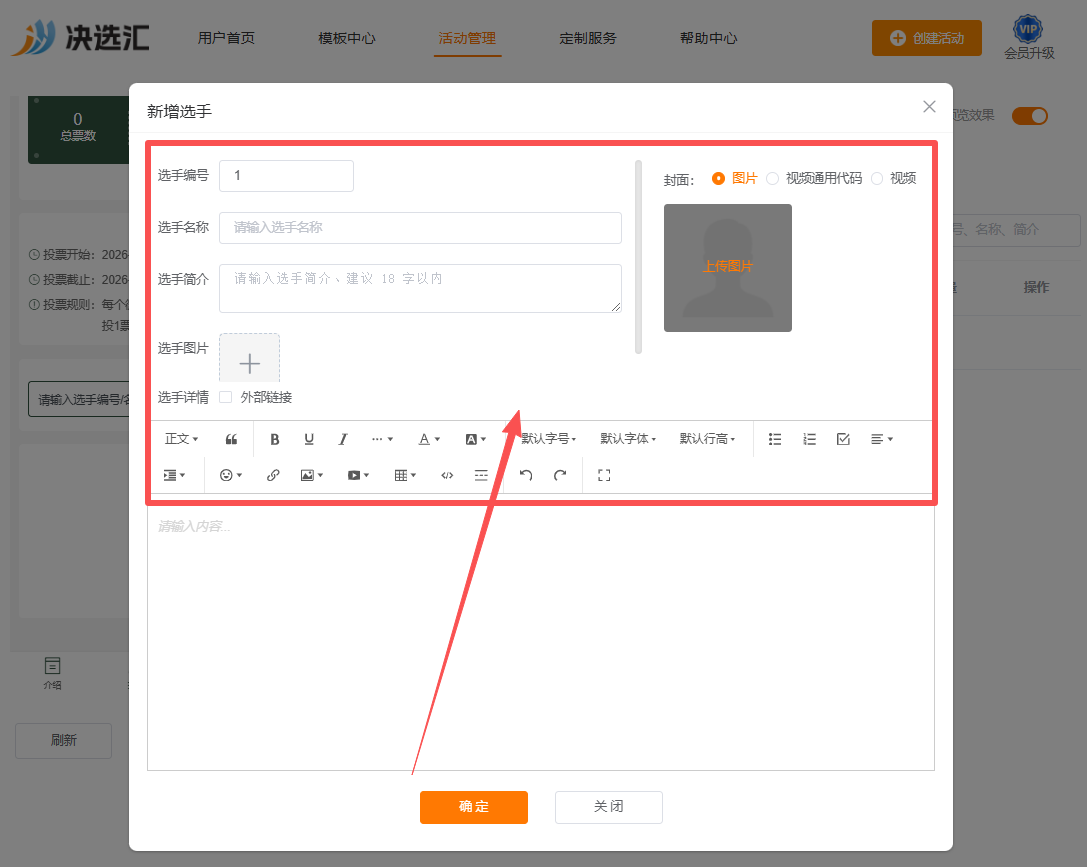Click the VIP 会员升级 badge

[1029, 38]
